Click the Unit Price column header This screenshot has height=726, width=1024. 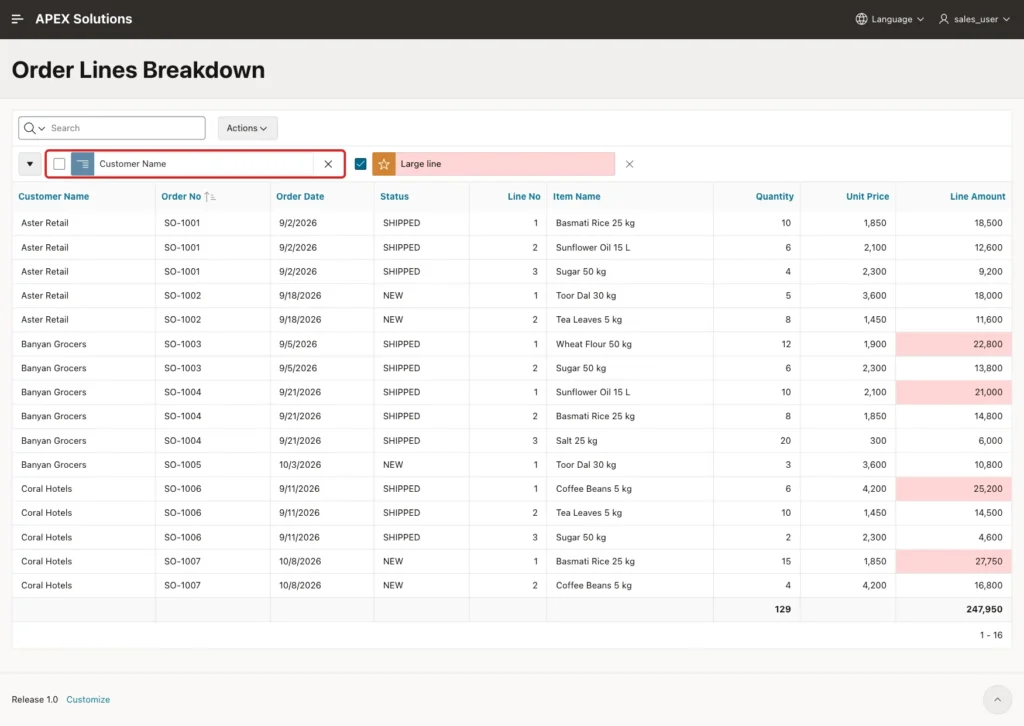[867, 197]
